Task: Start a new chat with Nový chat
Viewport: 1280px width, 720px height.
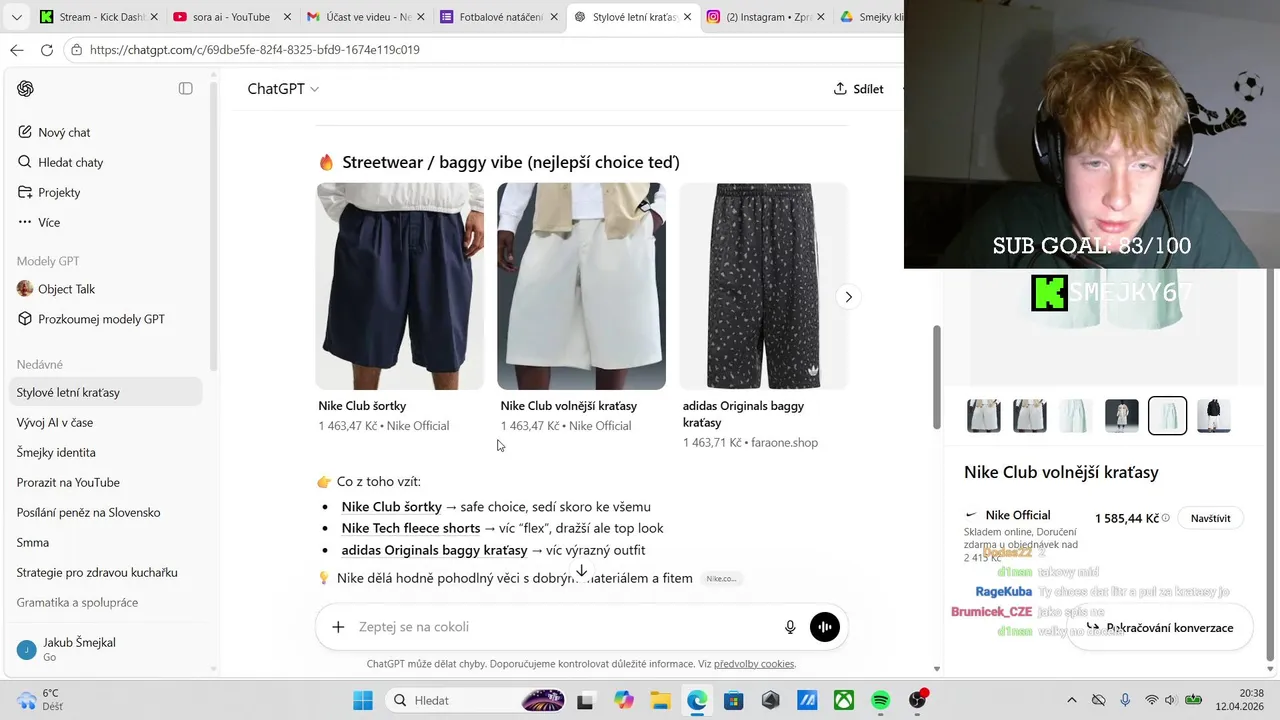Action: (x=64, y=132)
